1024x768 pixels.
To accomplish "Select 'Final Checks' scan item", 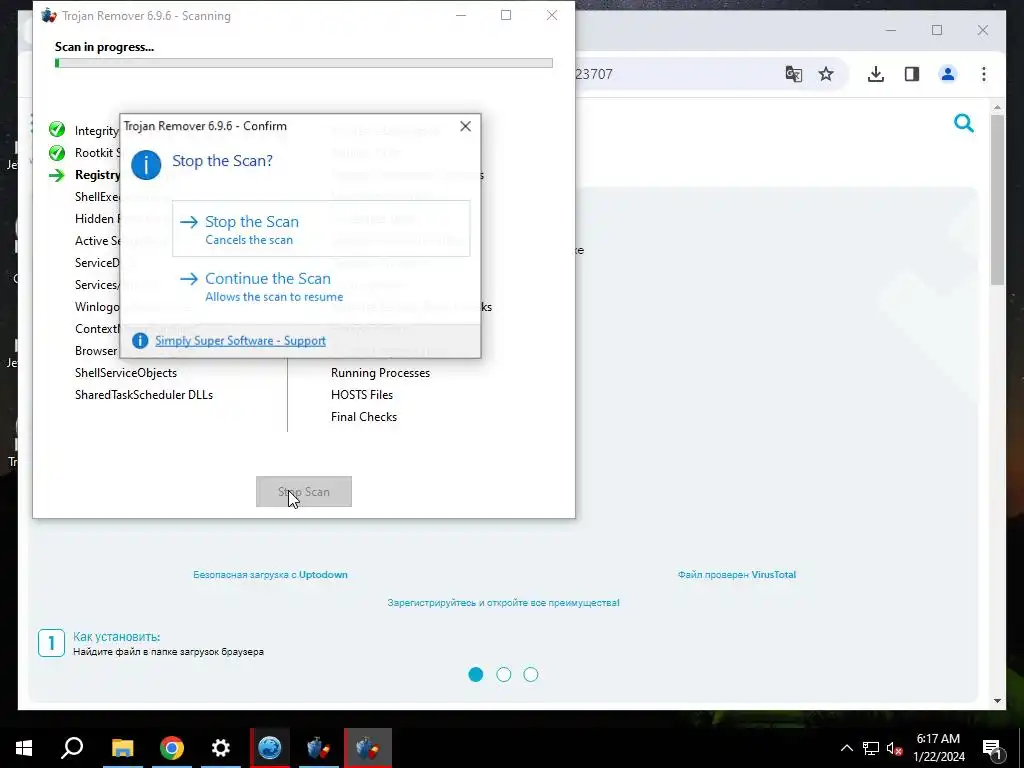I will pos(364,417).
